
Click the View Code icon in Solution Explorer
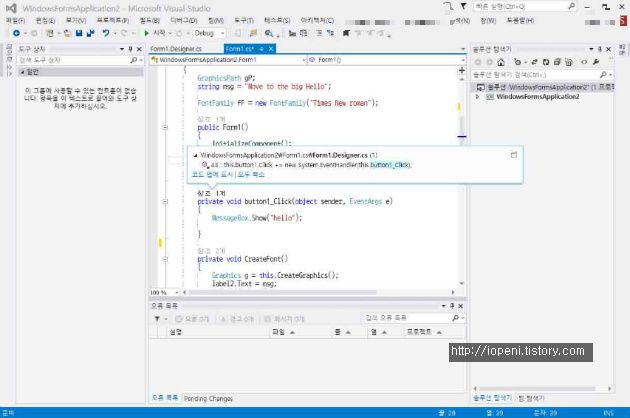[x=584, y=62]
